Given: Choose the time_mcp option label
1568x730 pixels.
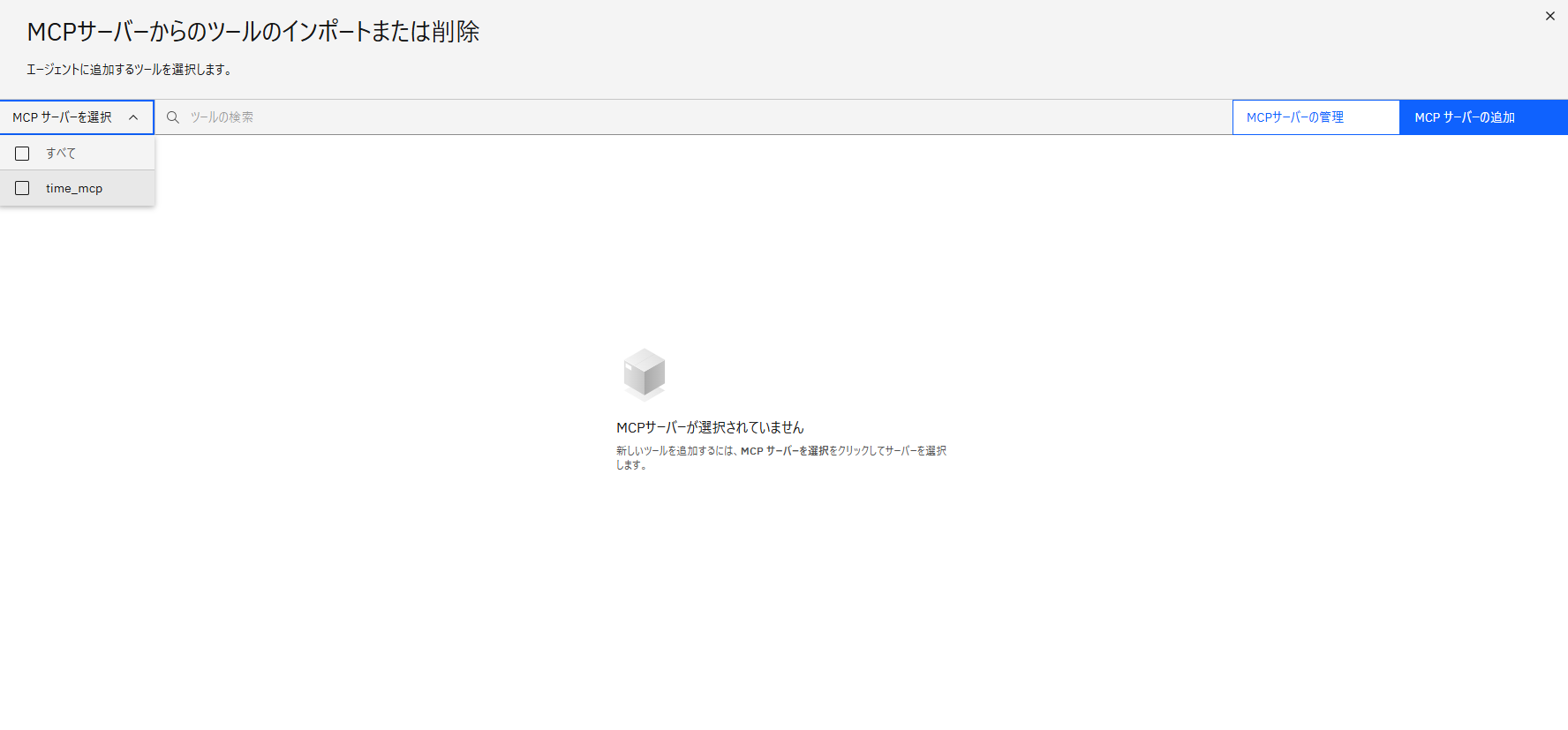Looking at the screenshot, I should [x=74, y=189].
